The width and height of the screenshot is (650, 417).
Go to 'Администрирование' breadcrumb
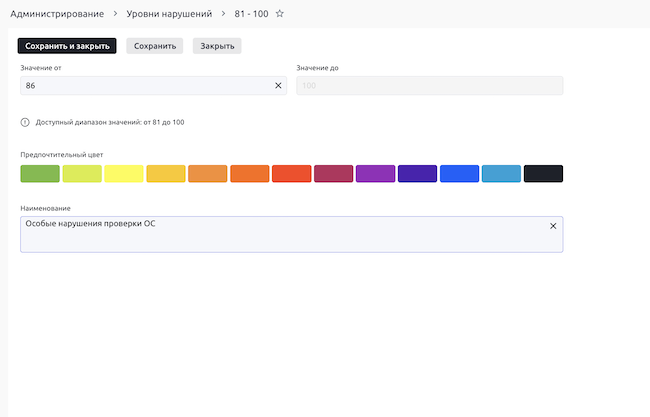tap(57, 14)
